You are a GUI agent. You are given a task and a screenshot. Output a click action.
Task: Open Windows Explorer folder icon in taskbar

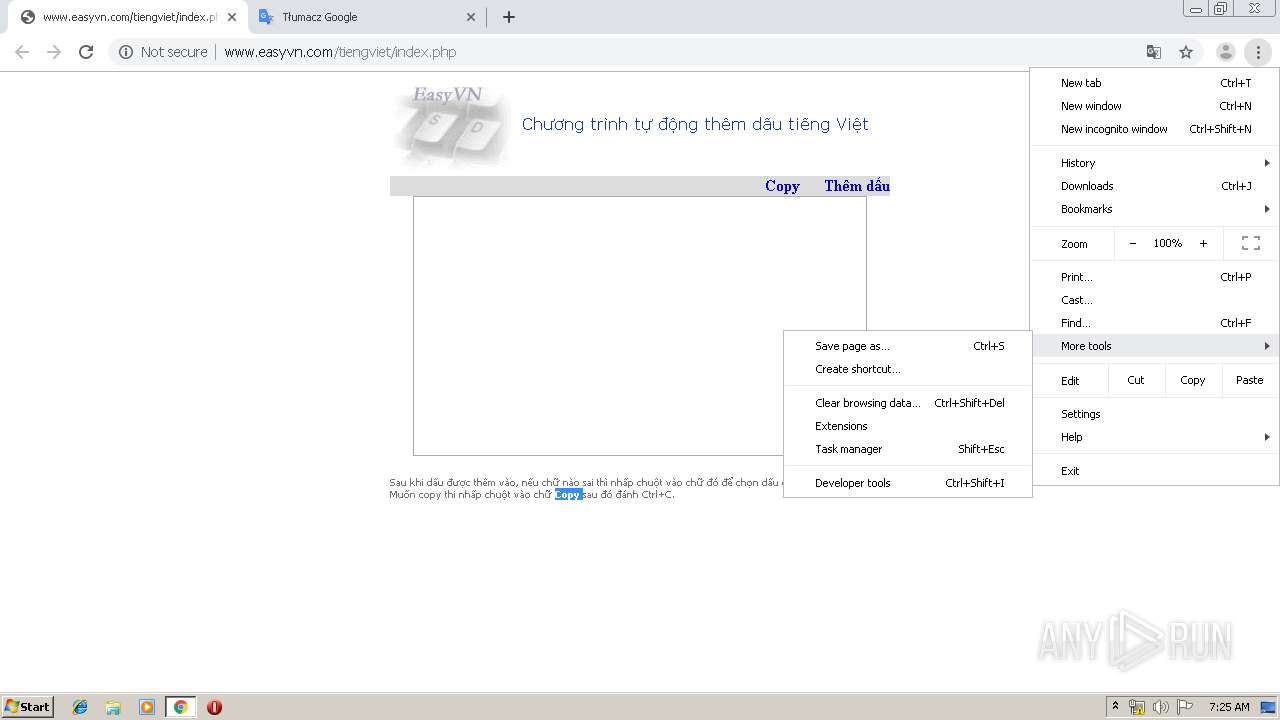point(113,707)
